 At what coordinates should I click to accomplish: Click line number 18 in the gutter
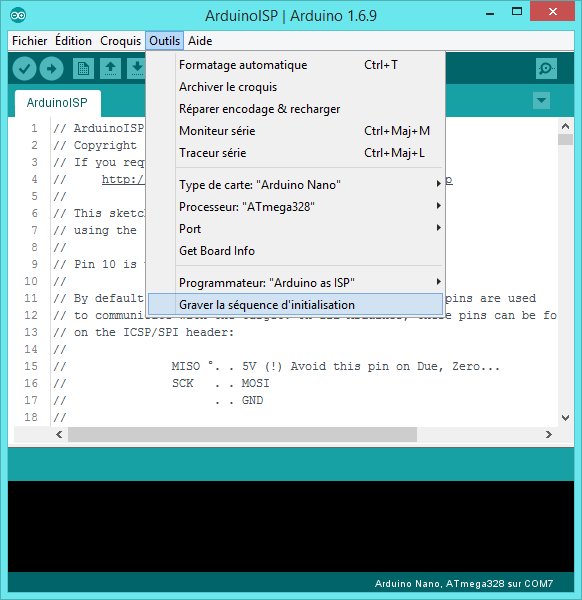[31, 417]
